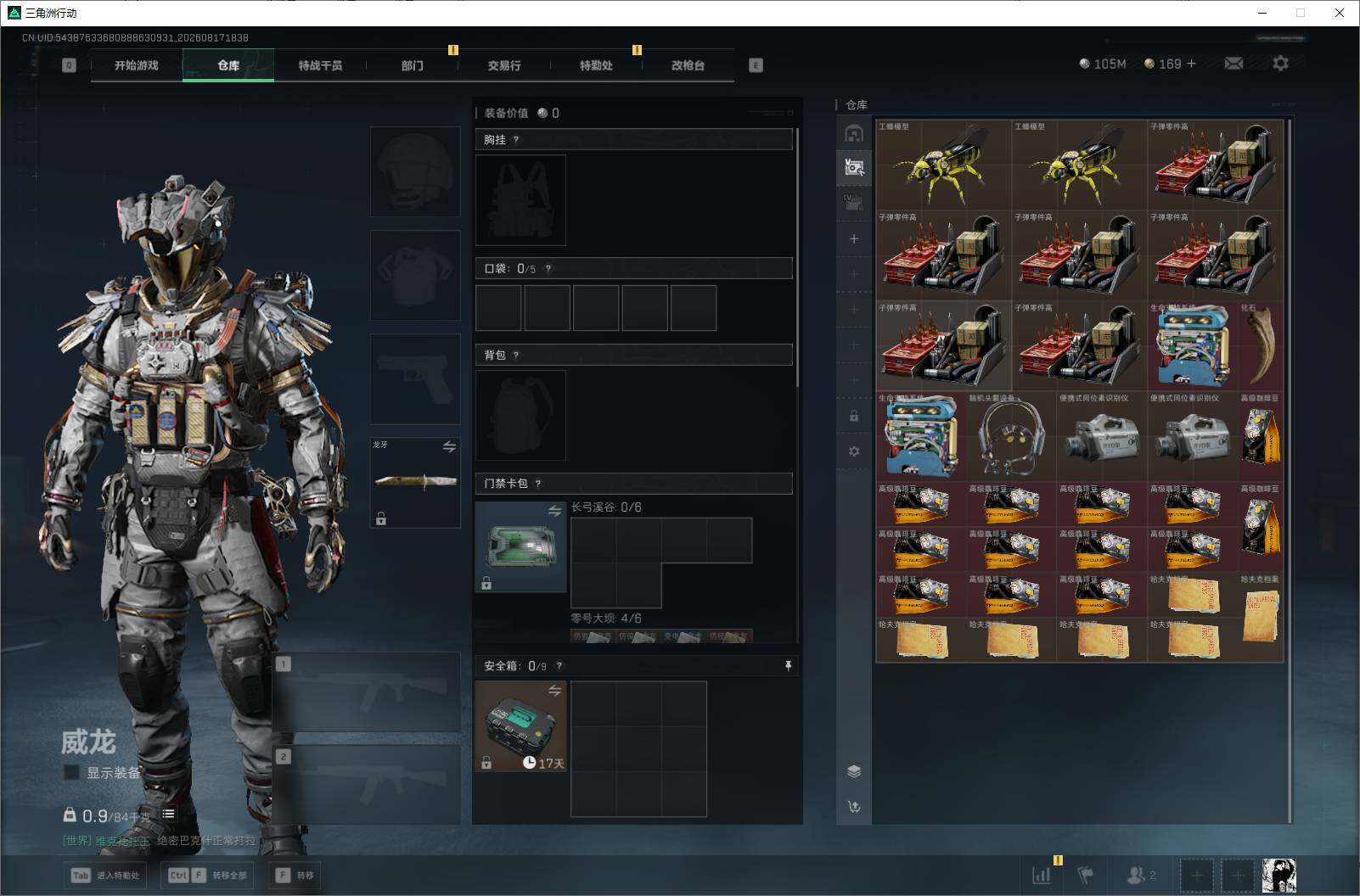
Task: Select the empty backpack slot under 背包
Action: click(x=520, y=416)
